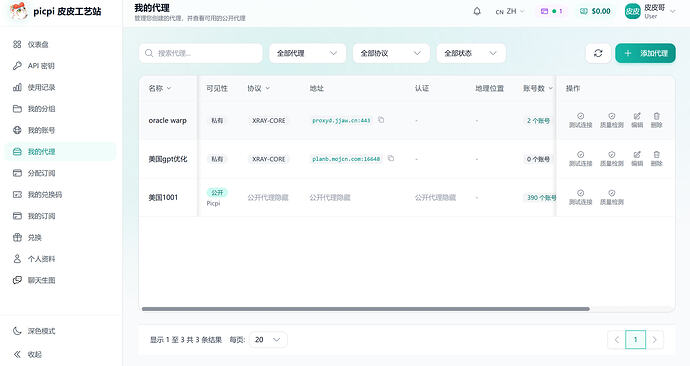Open API 密钥 in the sidebar

[61, 66]
